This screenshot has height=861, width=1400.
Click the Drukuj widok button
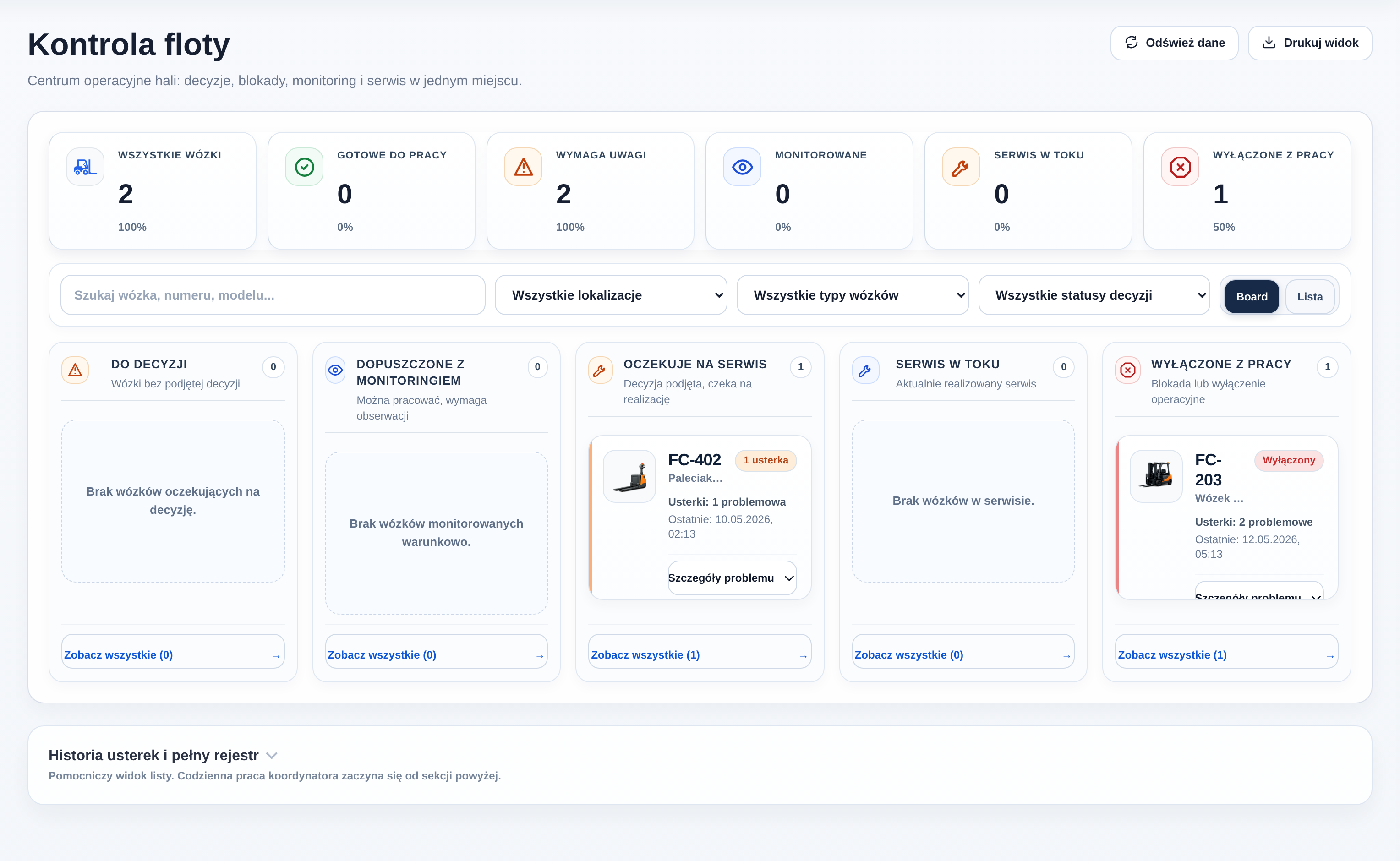[1309, 43]
